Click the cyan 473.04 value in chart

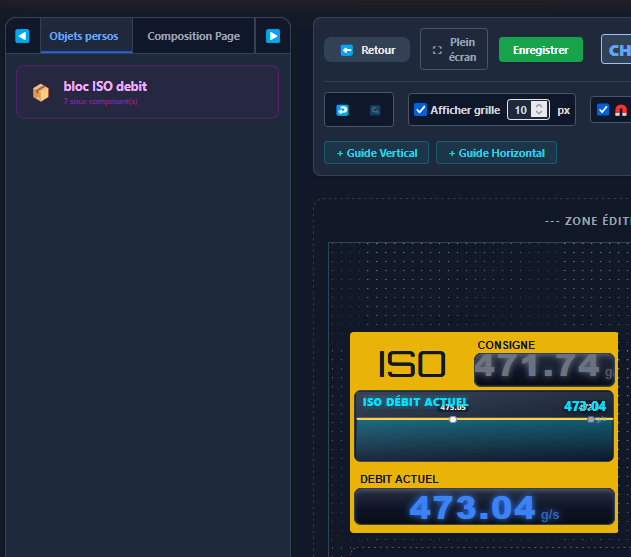585,406
